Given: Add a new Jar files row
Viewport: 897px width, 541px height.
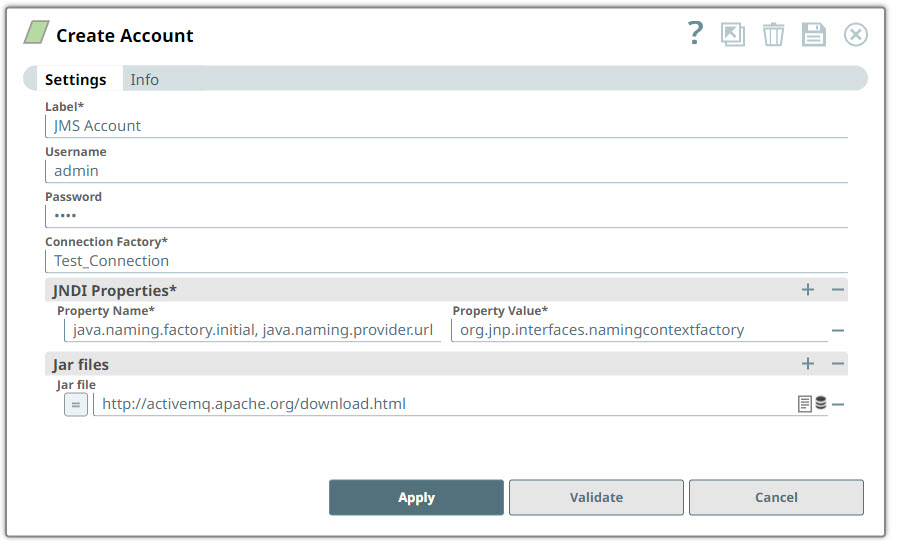Looking at the screenshot, I should pyautogui.click(x=808, y=364).
